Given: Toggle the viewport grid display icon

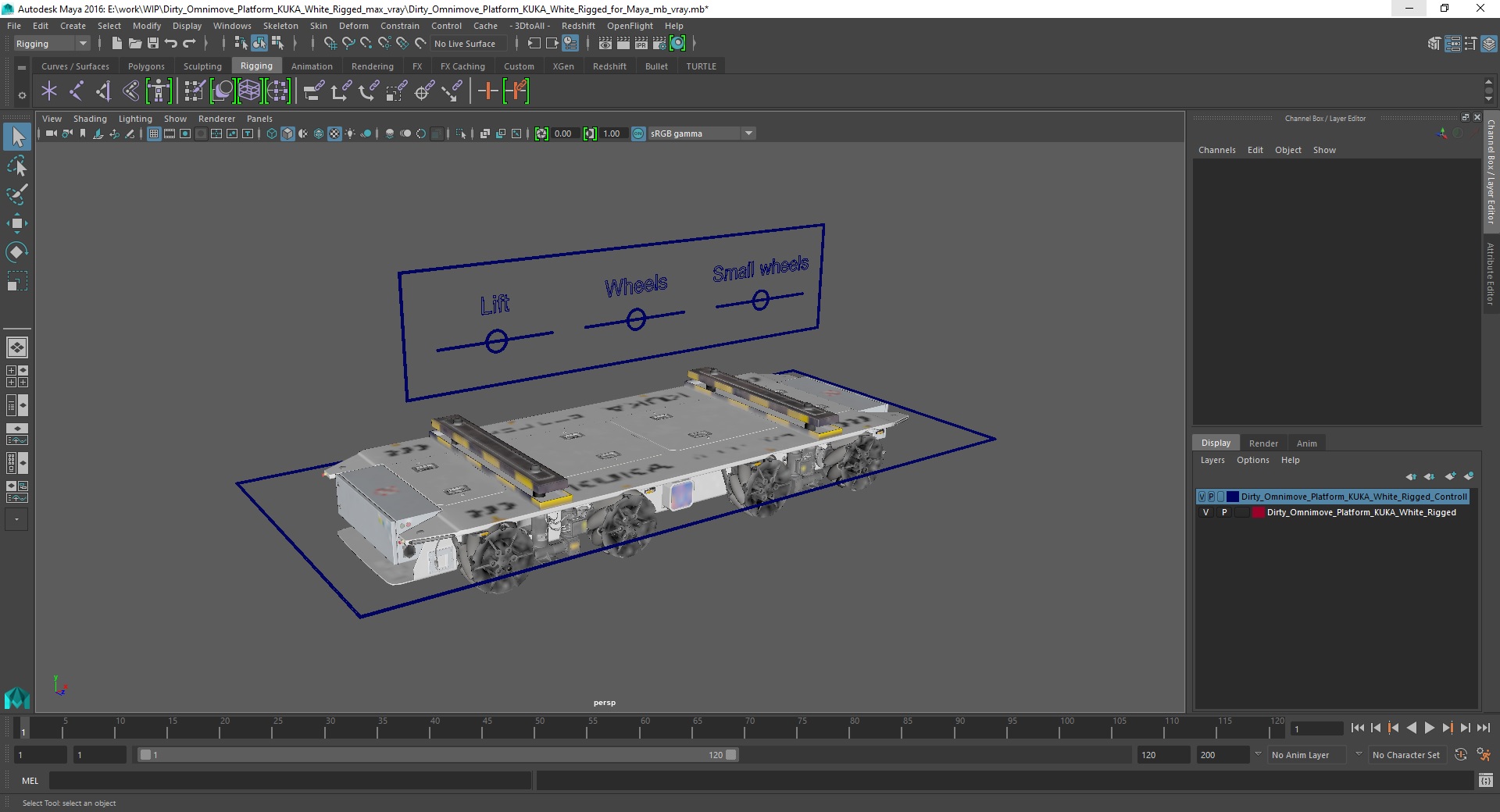Looking at the screenshot, I should coord(154,134).
